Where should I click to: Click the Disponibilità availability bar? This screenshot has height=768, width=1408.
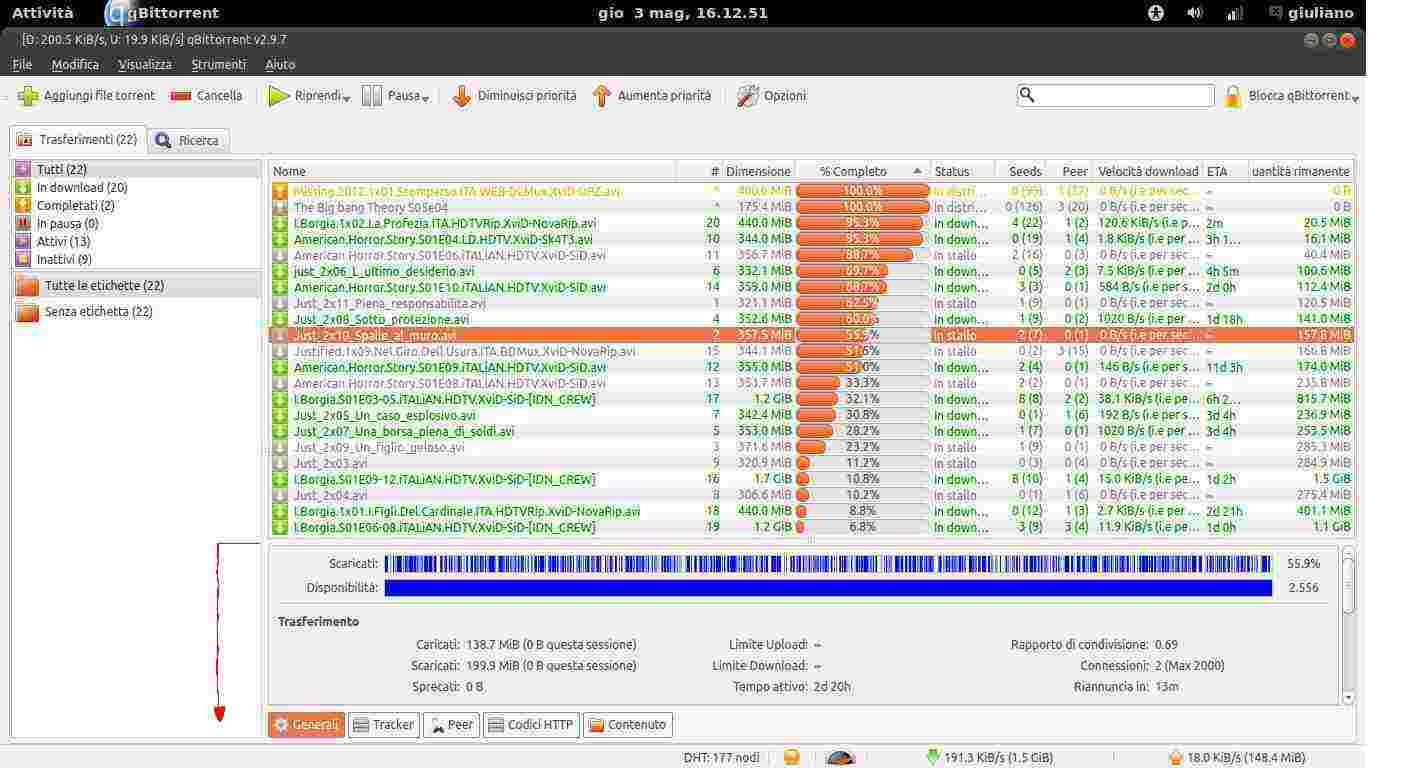(x=828, y=588)
